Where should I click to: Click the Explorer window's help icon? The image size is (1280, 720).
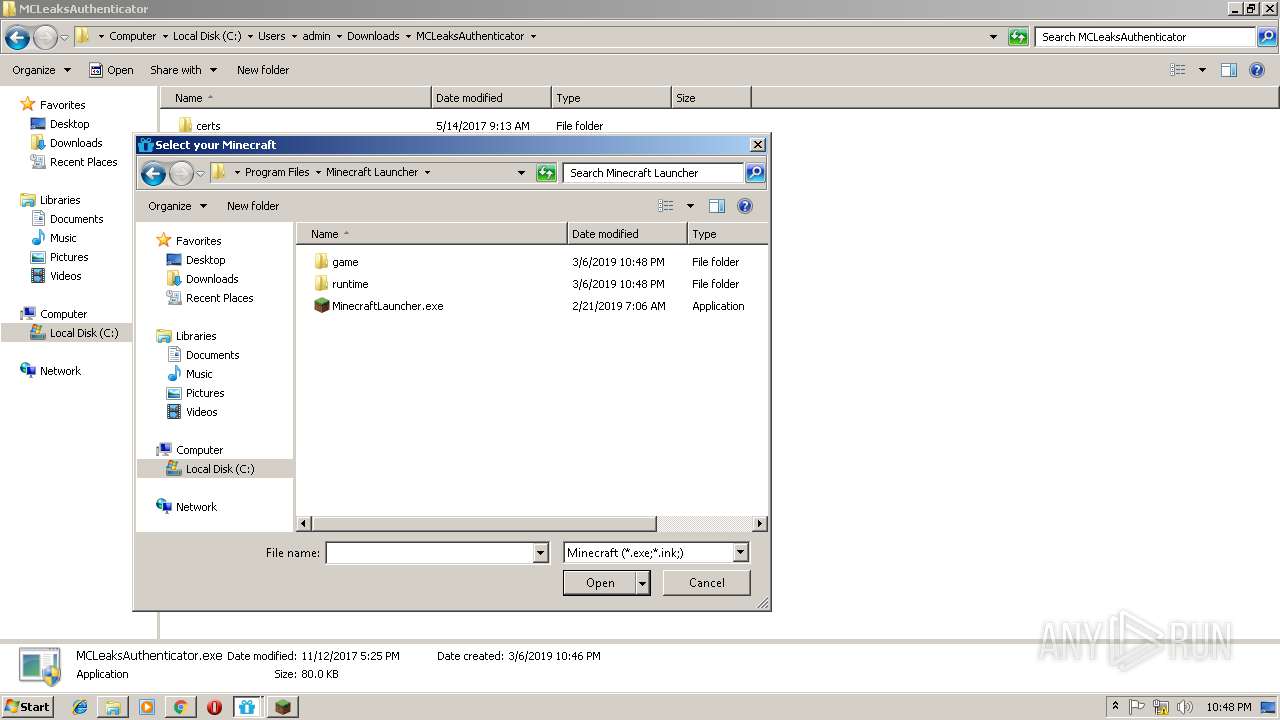(x=1258, y=70)
